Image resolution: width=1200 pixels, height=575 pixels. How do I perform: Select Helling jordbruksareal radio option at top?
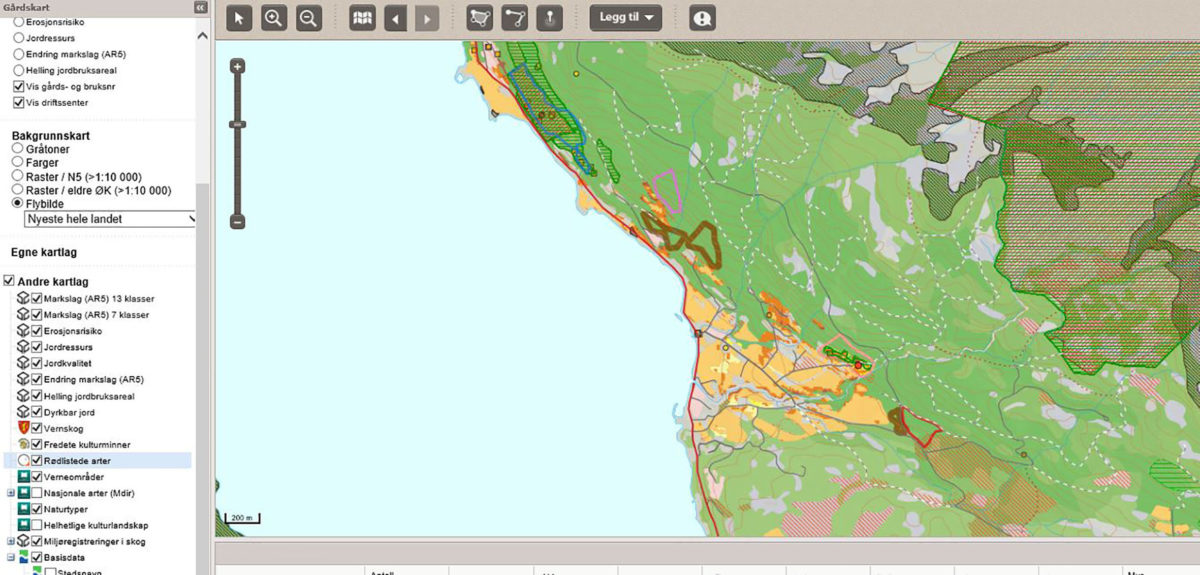tap(18, 71)
